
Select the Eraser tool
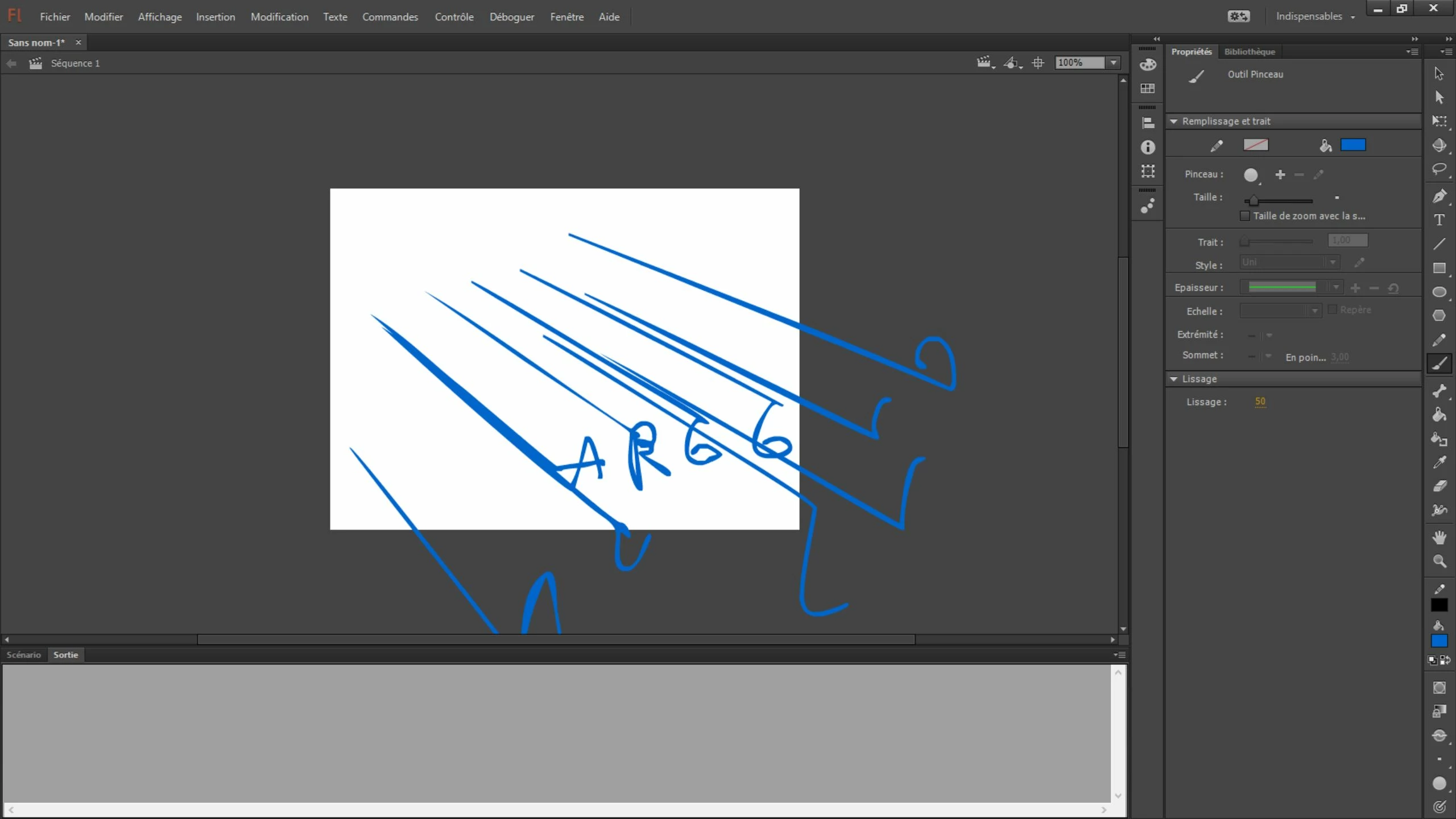click(x=1439, y=486)
